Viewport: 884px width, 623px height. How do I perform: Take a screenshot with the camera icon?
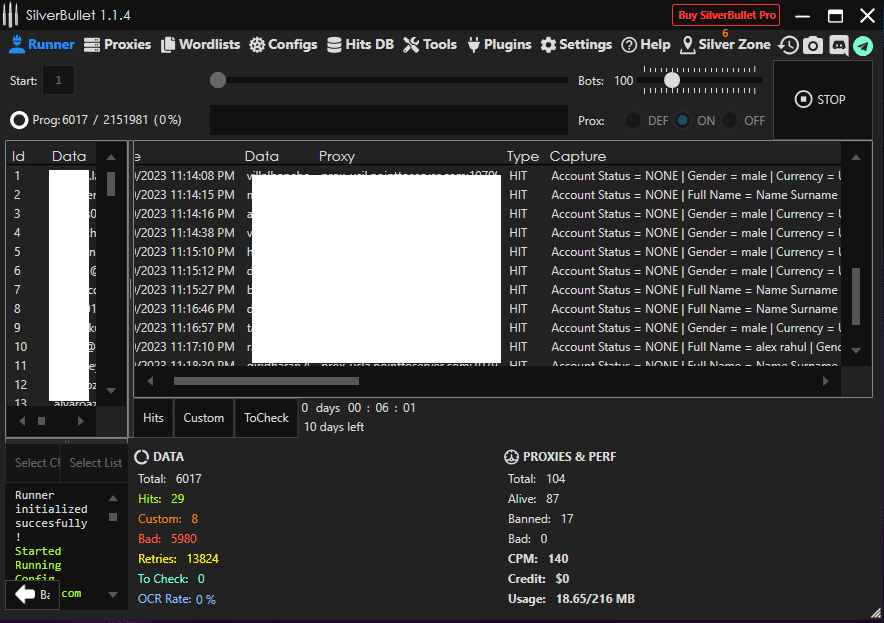point(812,45)
